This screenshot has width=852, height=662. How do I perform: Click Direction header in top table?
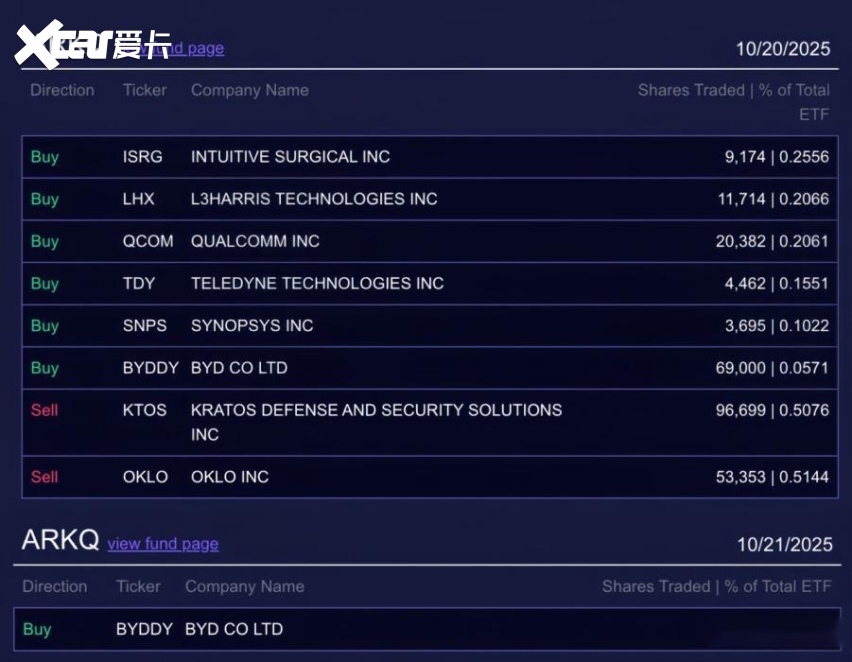point(62,90)
